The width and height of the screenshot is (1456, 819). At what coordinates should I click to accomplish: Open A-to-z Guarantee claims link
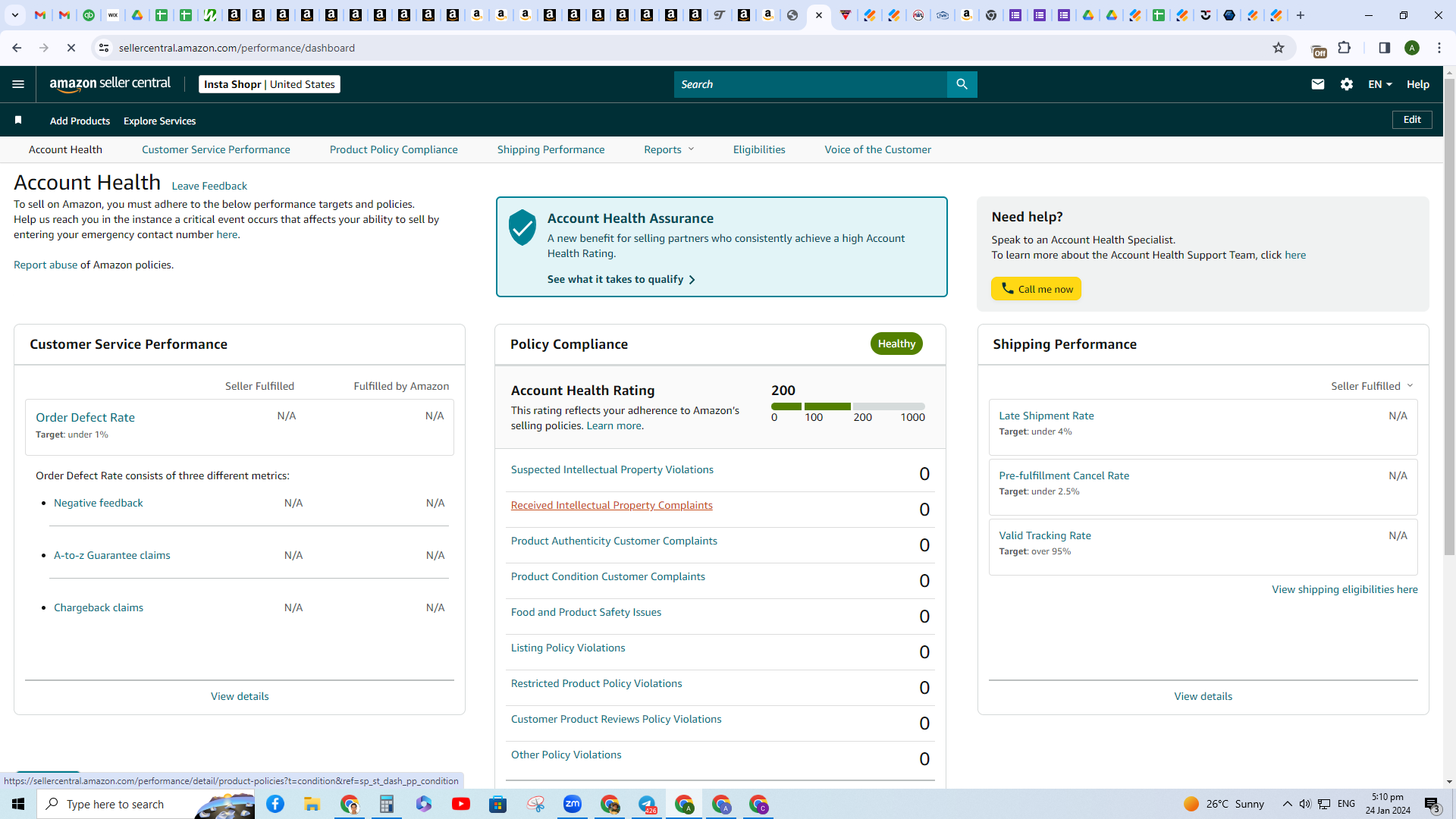[112, 555]
